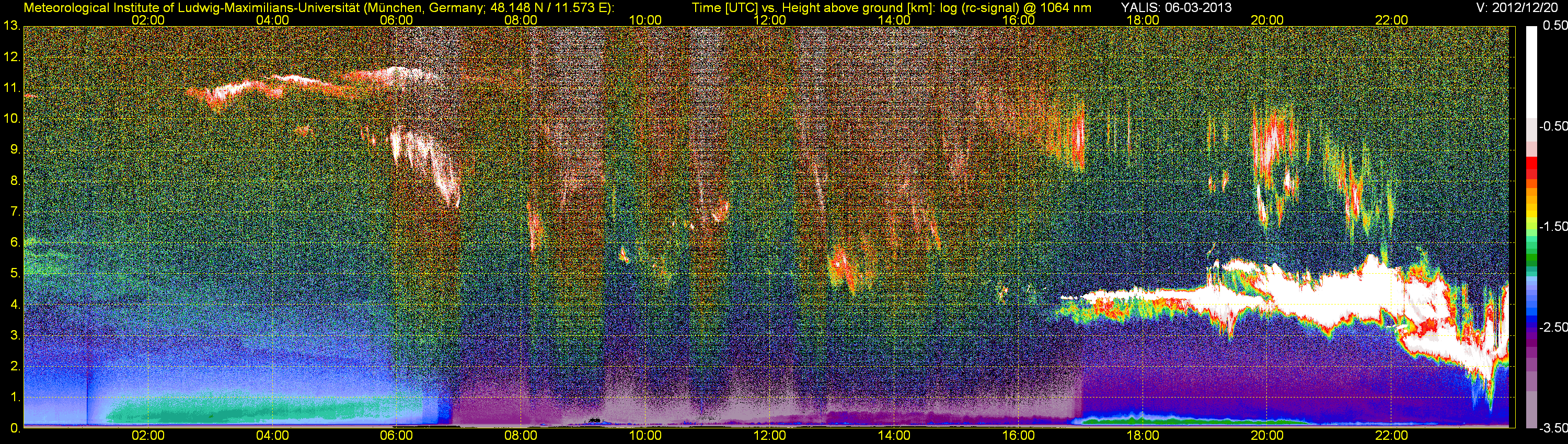Click the 12:00 label on the bottom time axis

[x=769, y=436]
